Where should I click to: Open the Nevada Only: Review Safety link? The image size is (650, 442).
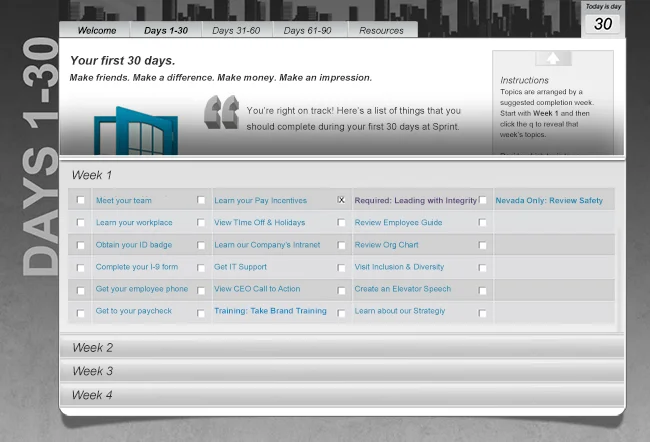click(549, 200)
